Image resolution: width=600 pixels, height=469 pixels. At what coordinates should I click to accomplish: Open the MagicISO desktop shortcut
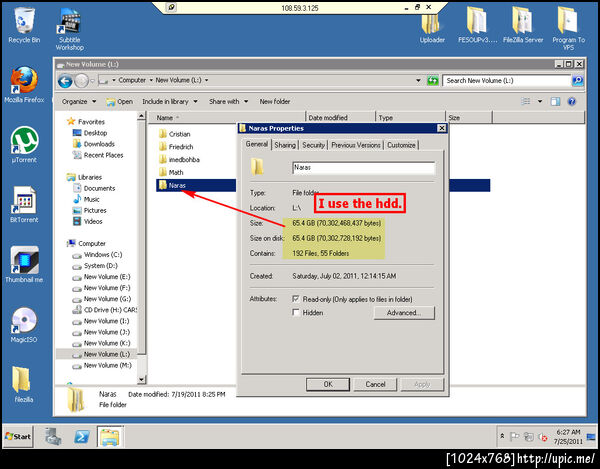coord(24,324)
